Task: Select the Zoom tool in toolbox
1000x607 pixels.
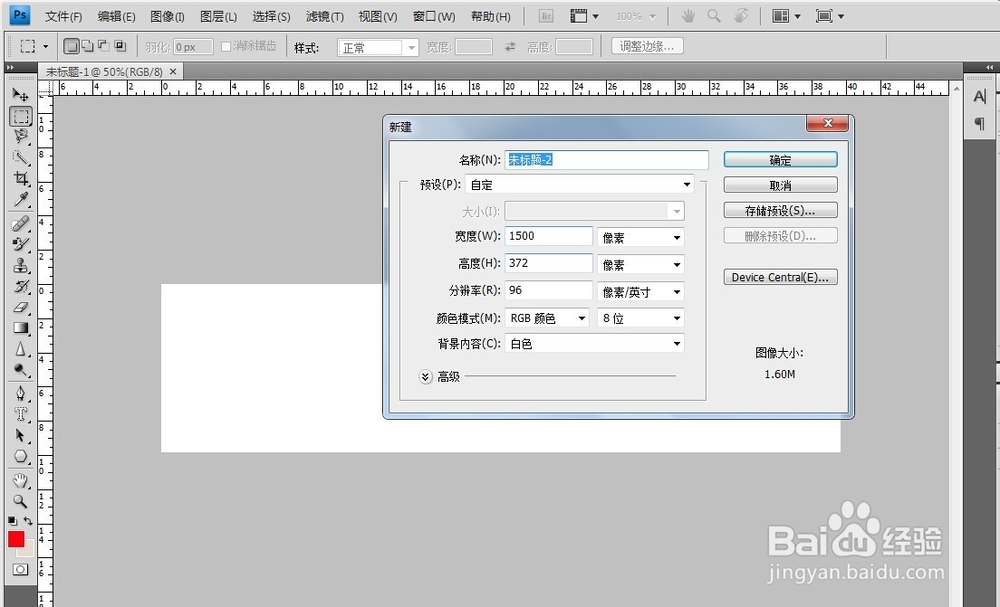Action: [x=20, y=501]
